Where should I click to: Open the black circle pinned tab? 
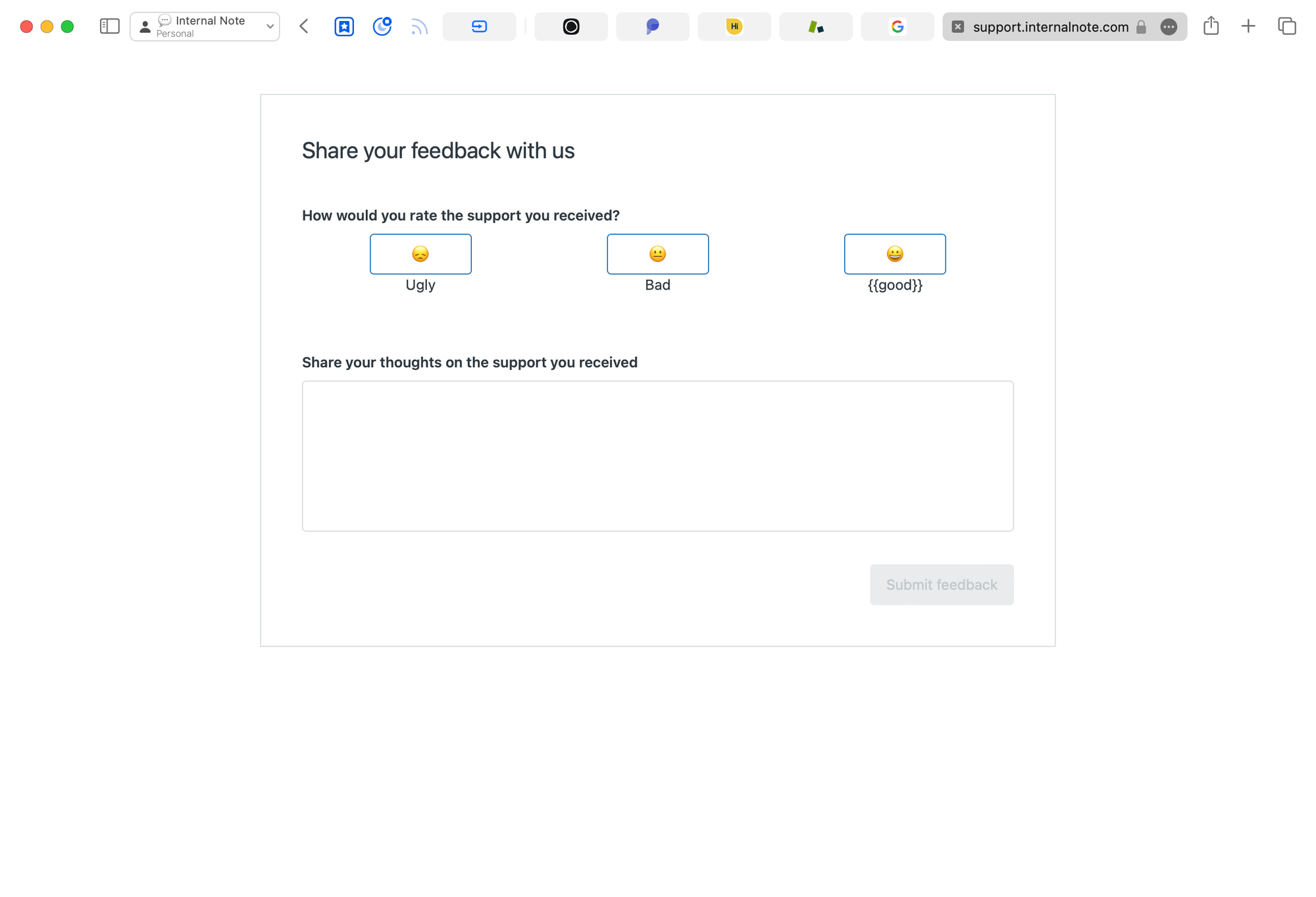(570, 26)
